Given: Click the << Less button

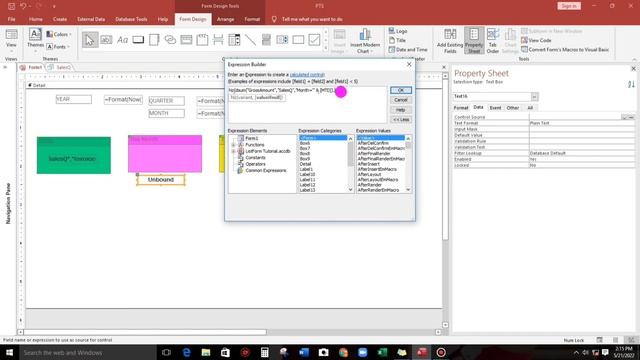Looking at the screenshot, I should tap(400, 120).
